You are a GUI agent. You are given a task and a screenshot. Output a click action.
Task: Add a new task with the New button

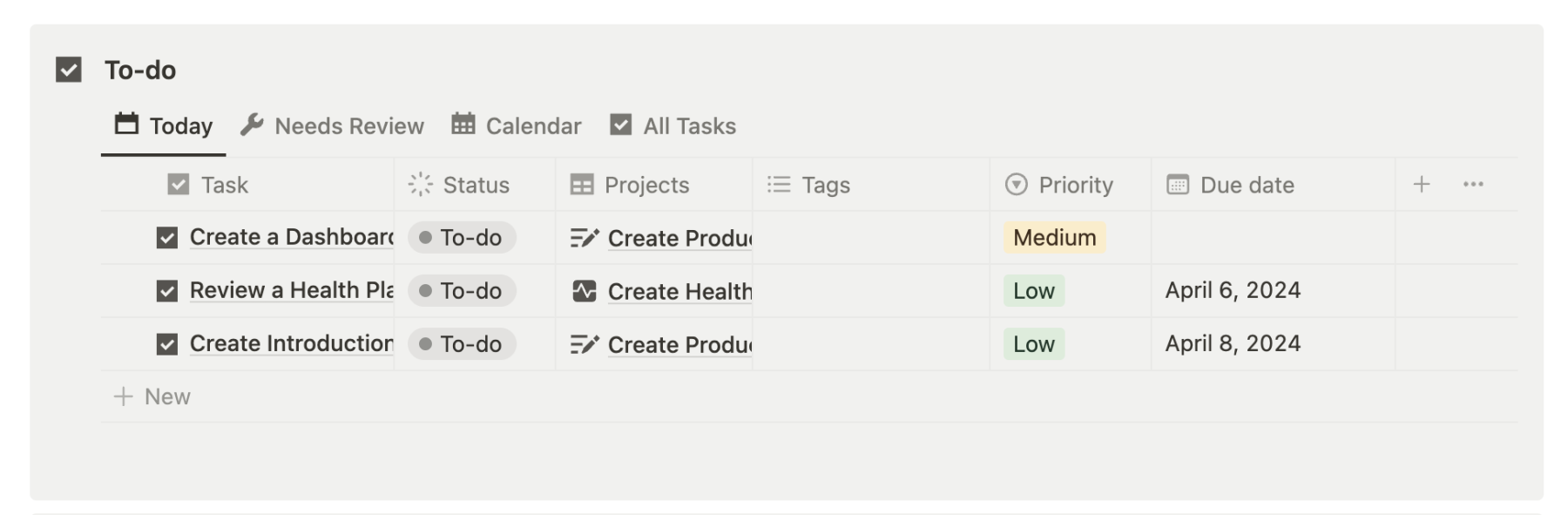(152, 396)
